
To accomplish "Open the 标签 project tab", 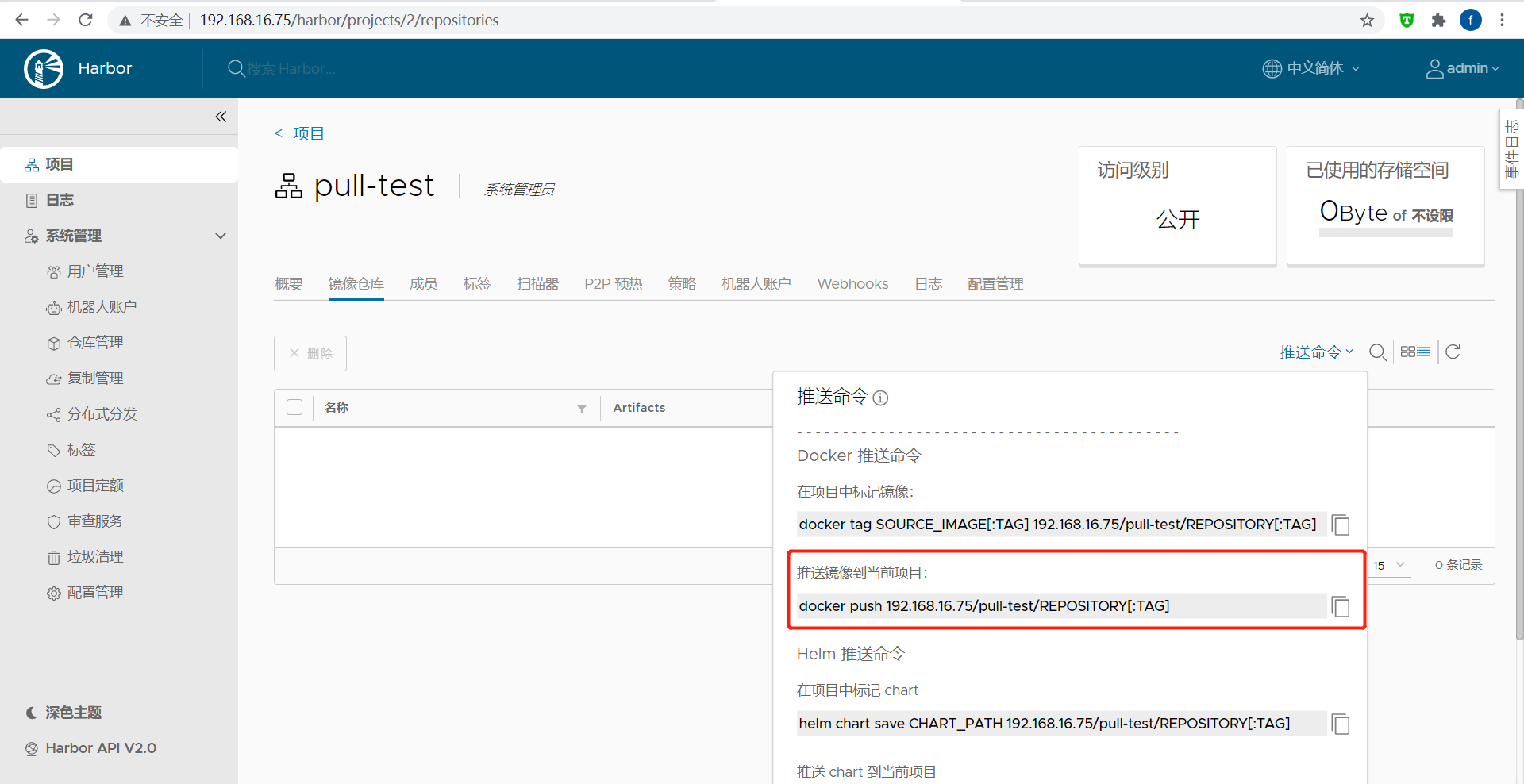I will (x=477, y=284).
